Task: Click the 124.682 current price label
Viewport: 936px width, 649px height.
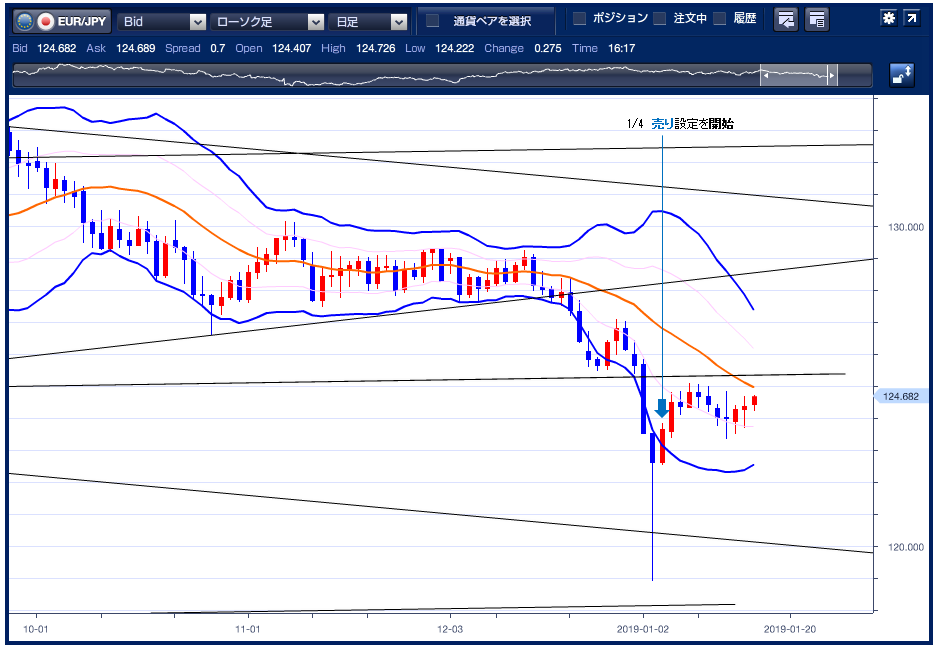Action: point(901,396)
